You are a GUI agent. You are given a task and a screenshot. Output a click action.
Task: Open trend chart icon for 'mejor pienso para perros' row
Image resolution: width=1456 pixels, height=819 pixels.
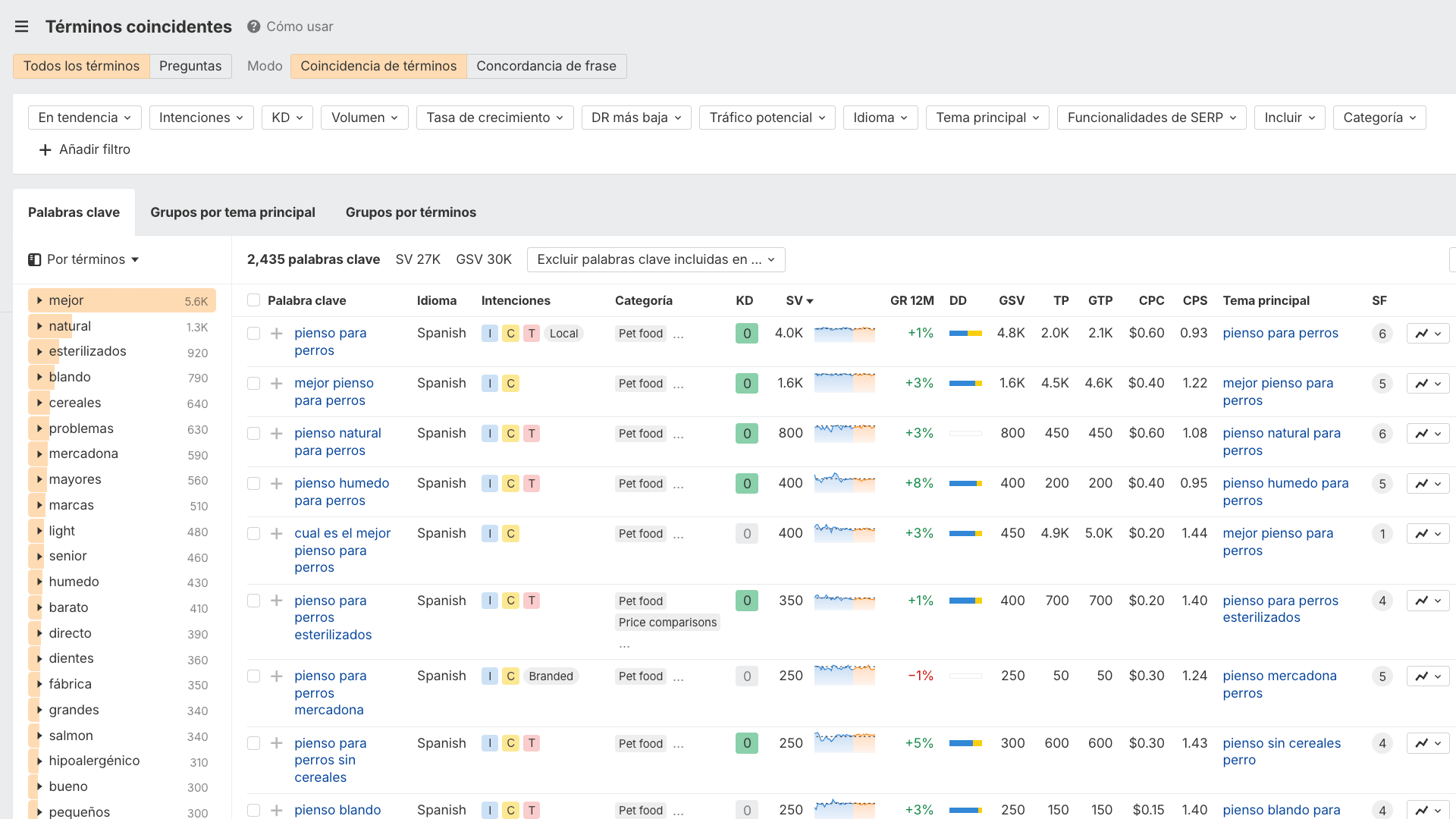click(1428, 384)
